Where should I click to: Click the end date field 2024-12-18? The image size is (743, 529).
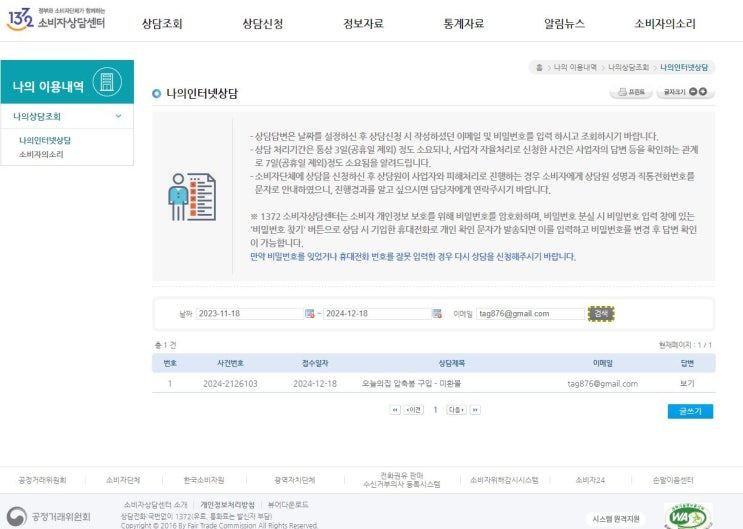tap(377, 313)
